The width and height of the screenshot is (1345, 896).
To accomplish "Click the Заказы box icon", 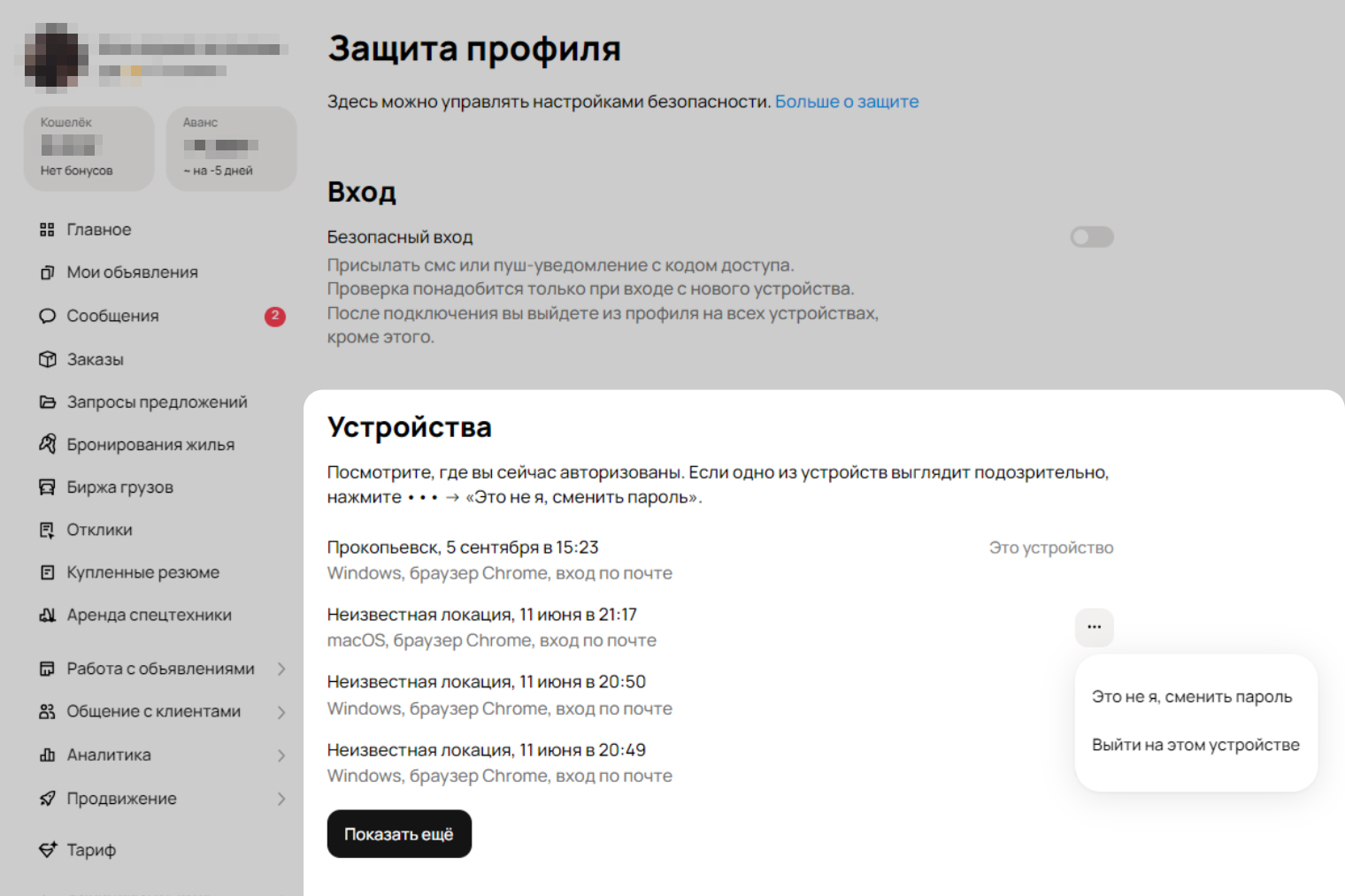I will pos(47,359).
